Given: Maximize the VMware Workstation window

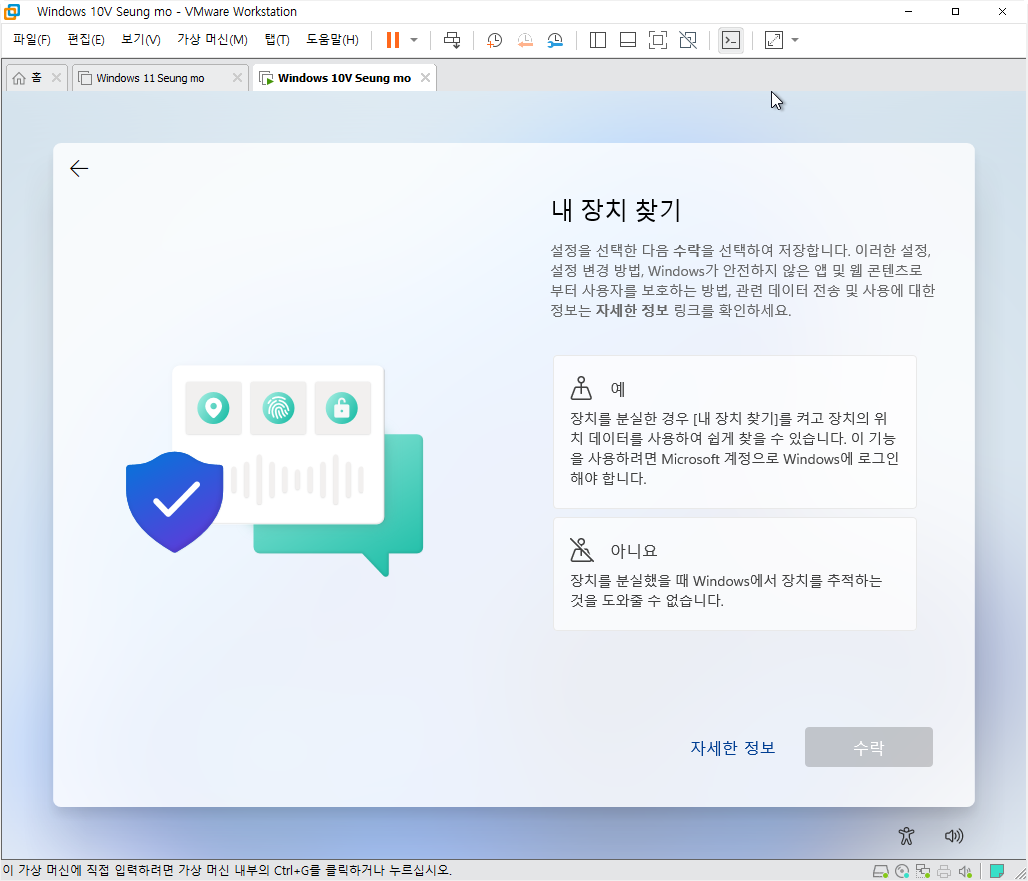Looking at the screenshot, I should 955,12.
